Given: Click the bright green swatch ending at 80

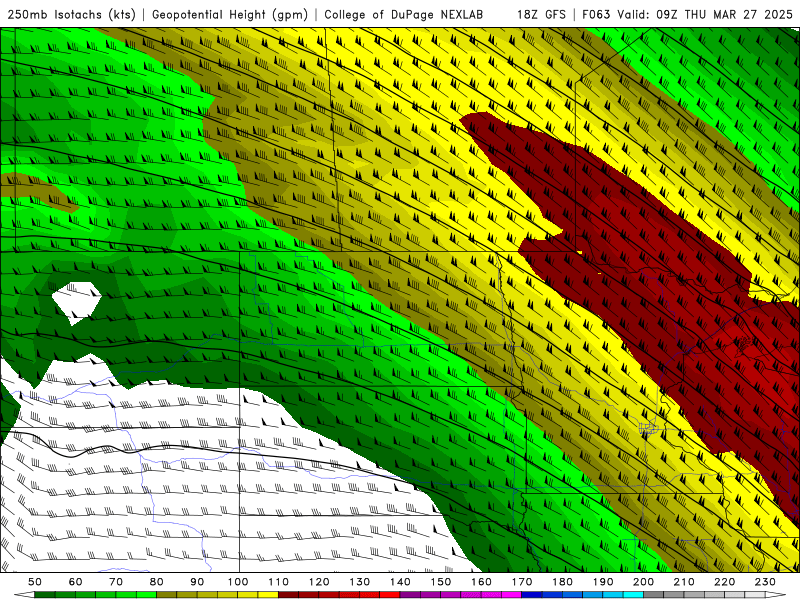Looking at the screenshot, I should click(x=146, y=595).
